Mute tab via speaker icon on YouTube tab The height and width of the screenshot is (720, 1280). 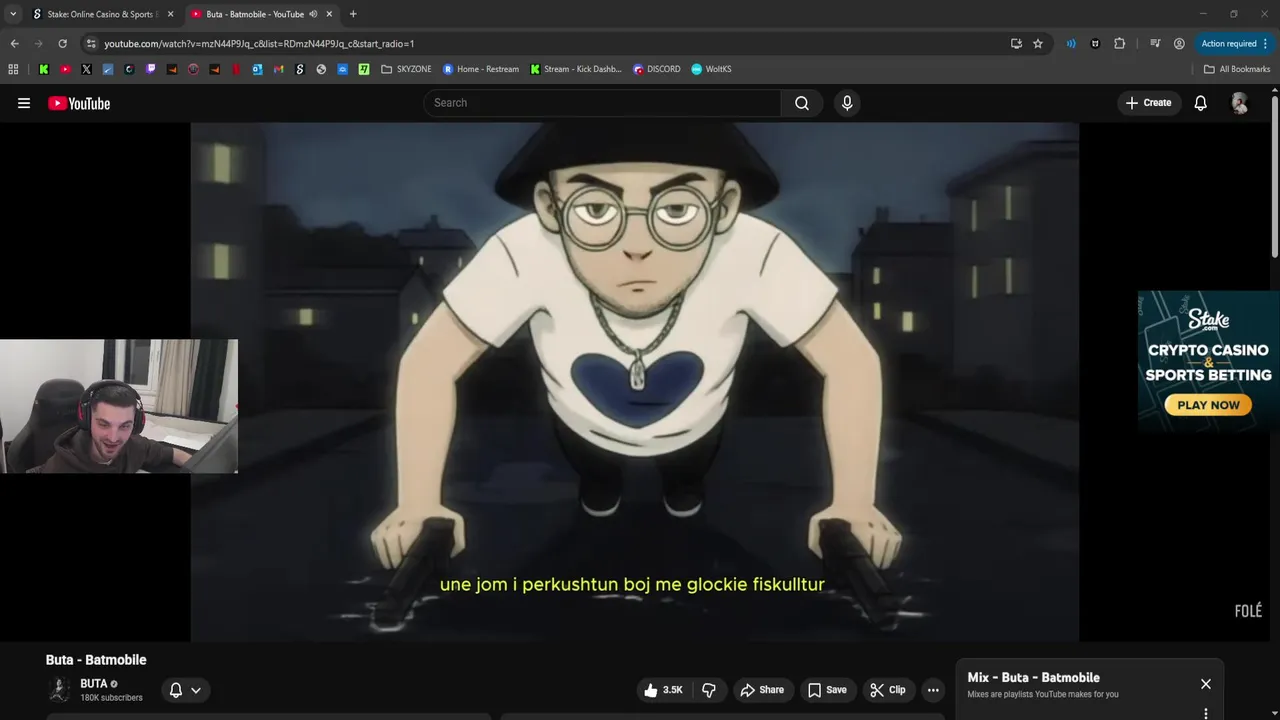(313, 14)
